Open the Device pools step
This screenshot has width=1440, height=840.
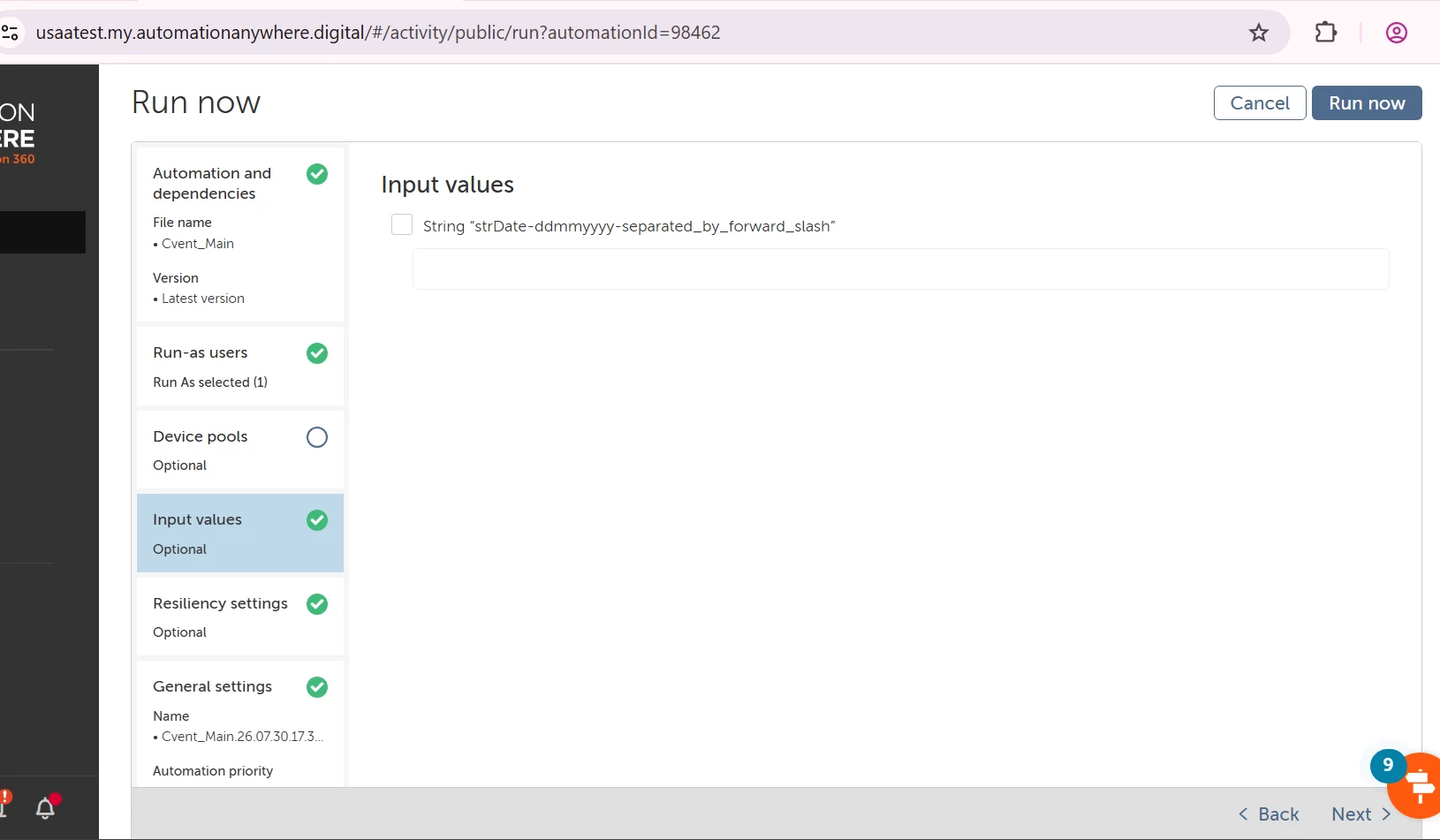(240, 450)
